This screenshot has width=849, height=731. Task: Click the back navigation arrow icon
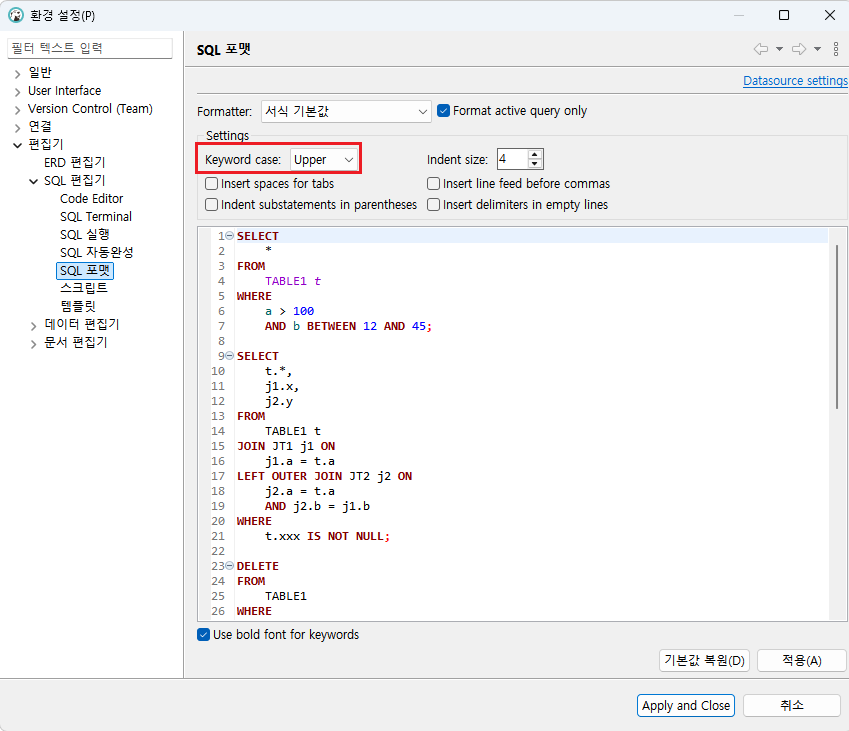761,49
